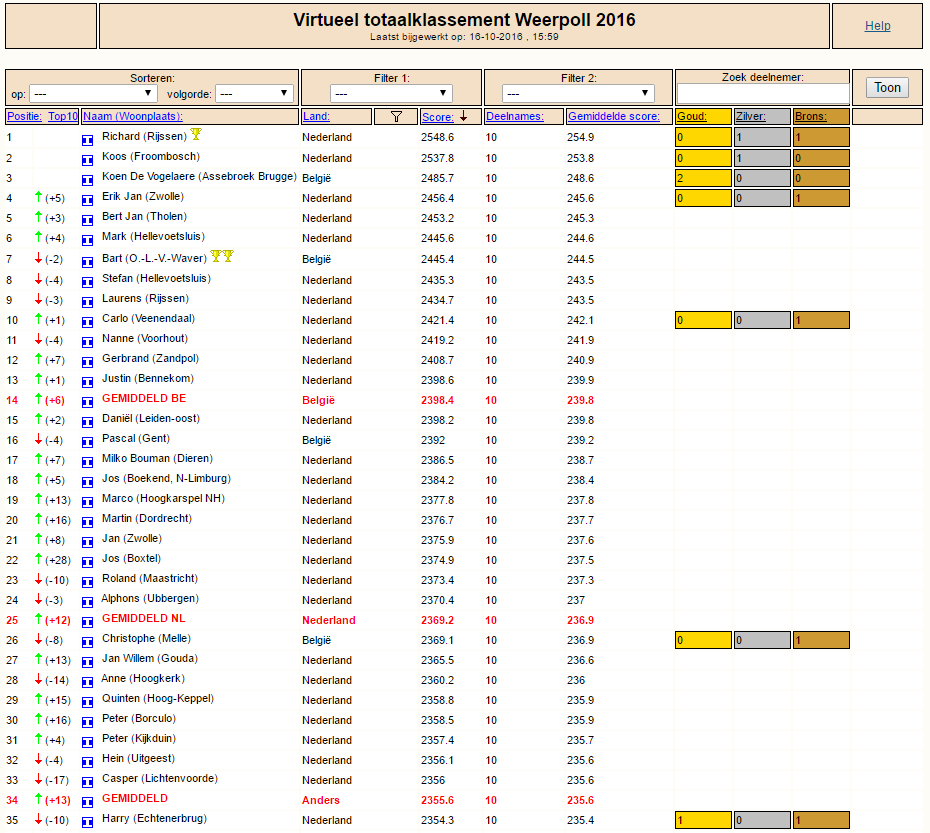Open the Help link
The width and height of the screenshot is (930, 833).
877,26
